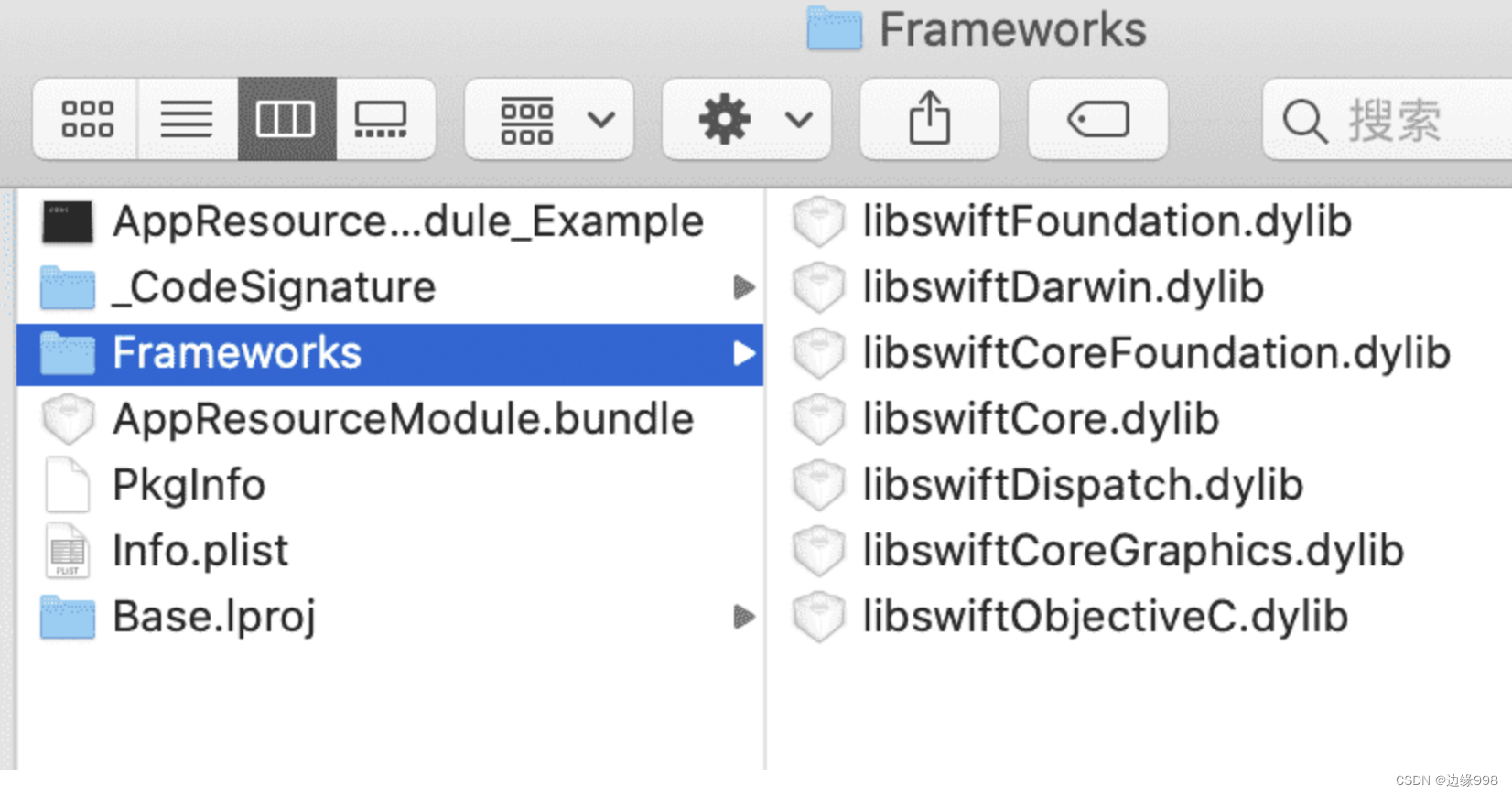Expand the _CodeSignature folder arrow

pos(744,287)
